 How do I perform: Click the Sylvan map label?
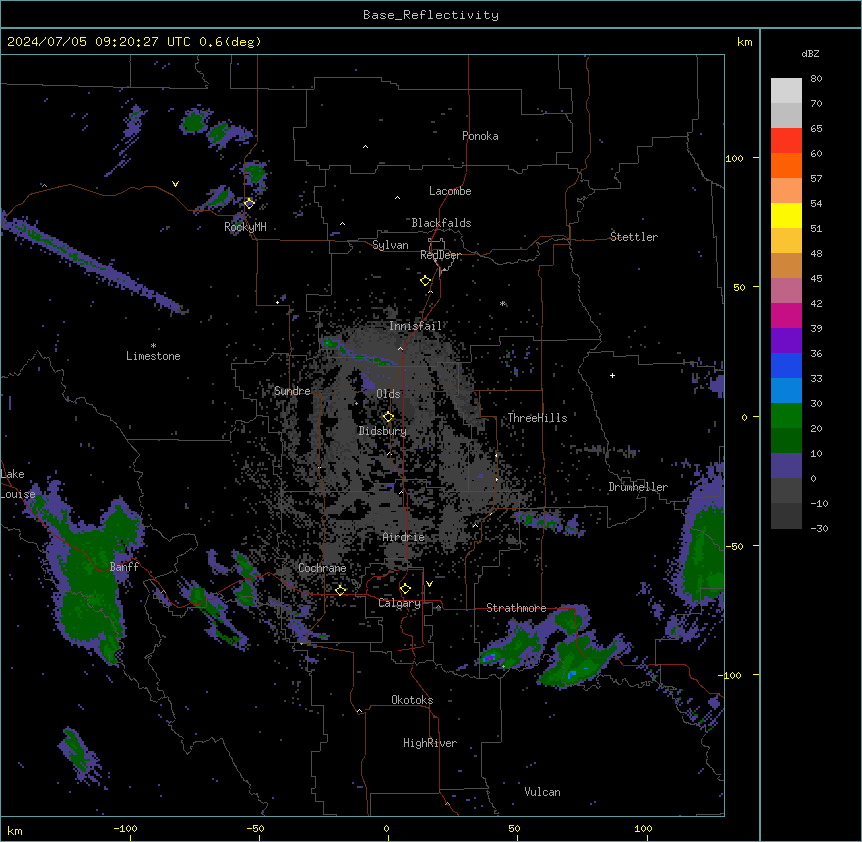(x=390, y=245)
